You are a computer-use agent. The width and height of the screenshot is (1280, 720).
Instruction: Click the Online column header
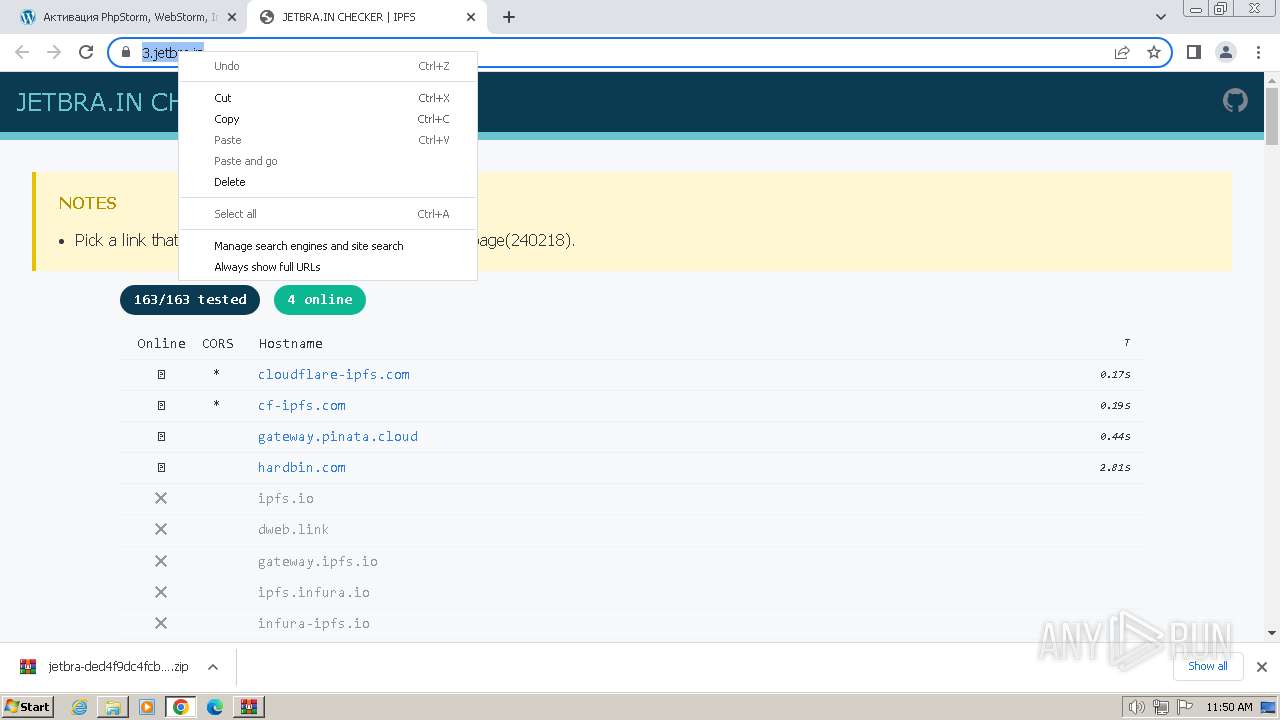tap(161, 343)
